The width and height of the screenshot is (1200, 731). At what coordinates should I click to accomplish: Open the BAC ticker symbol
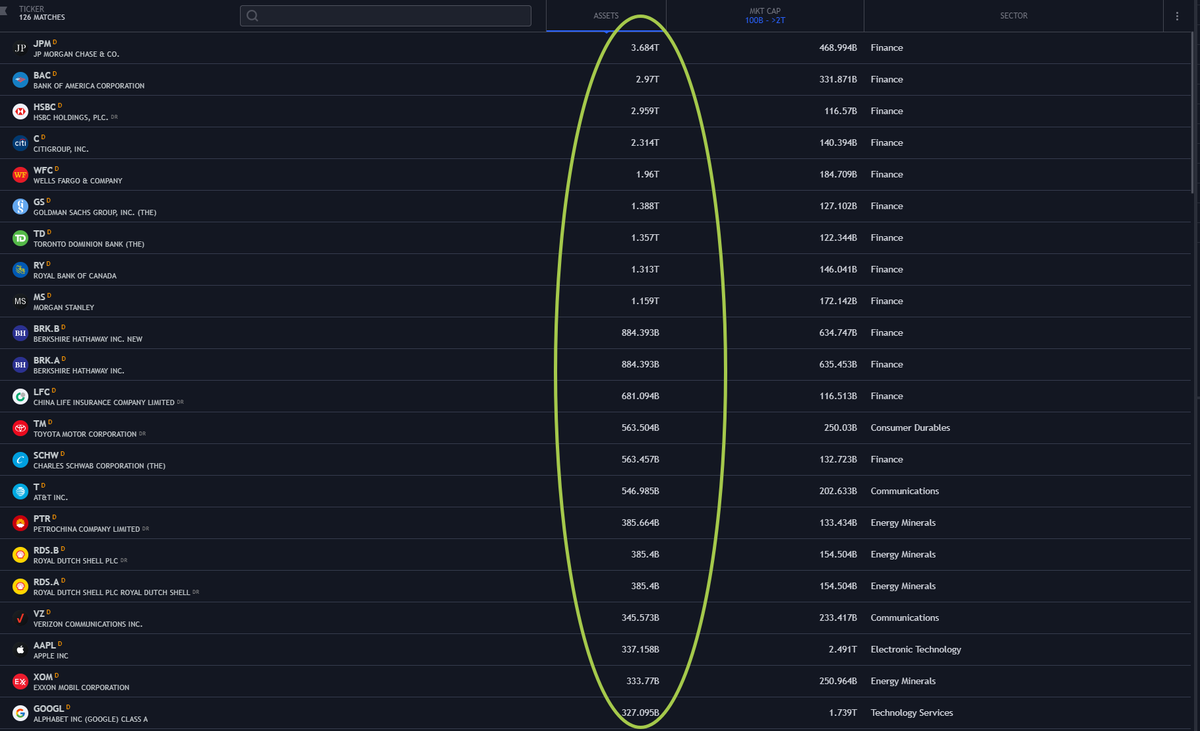(x=41, y=75)
